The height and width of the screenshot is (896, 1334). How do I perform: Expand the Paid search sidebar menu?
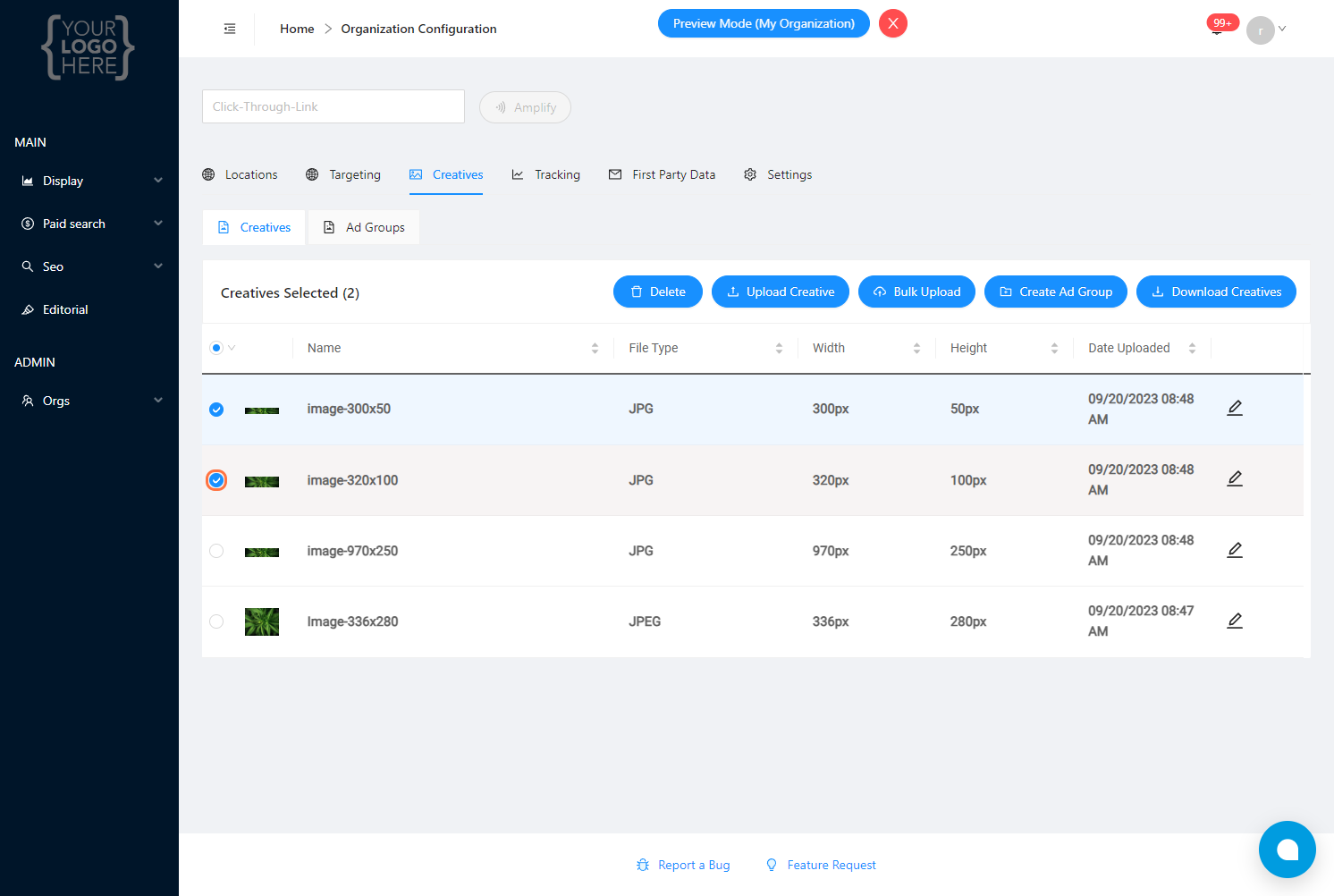(89, 224)
